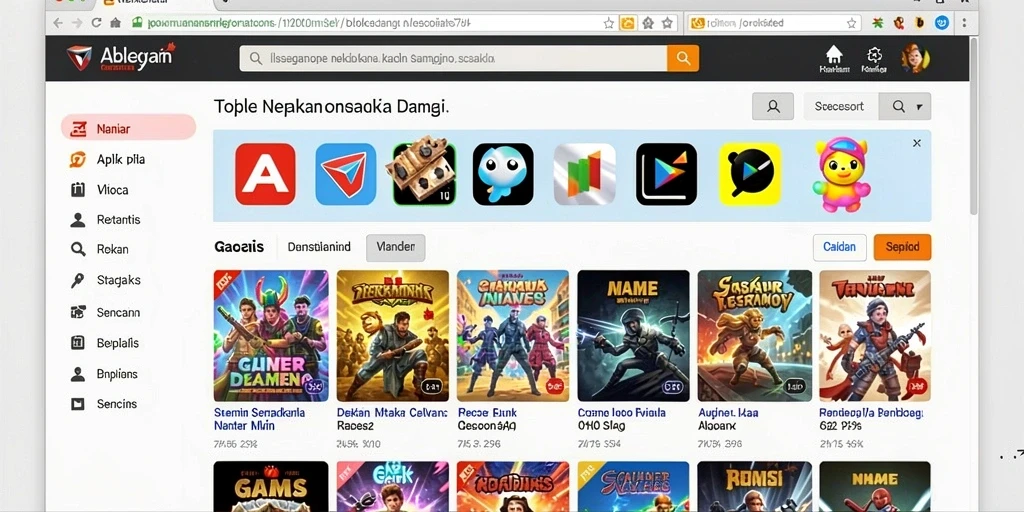Click the browser home button
This screenshot has width=1024, height=512.
tap(115, 23)
